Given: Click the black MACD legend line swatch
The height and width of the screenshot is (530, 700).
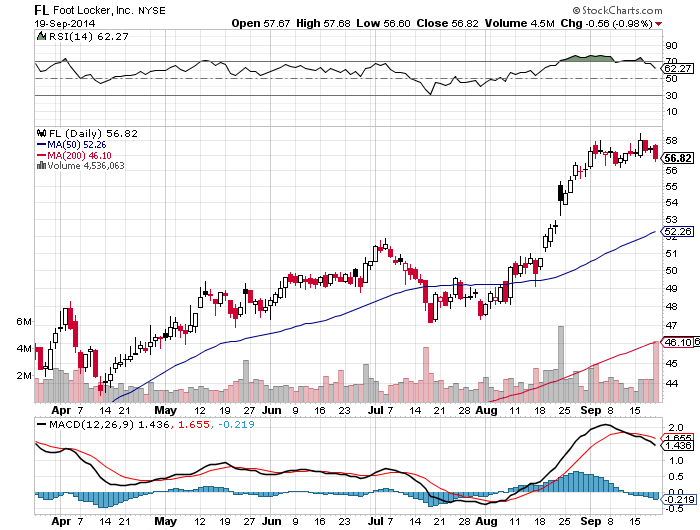Looking at the screenshot, I should (x=42, y=425).
